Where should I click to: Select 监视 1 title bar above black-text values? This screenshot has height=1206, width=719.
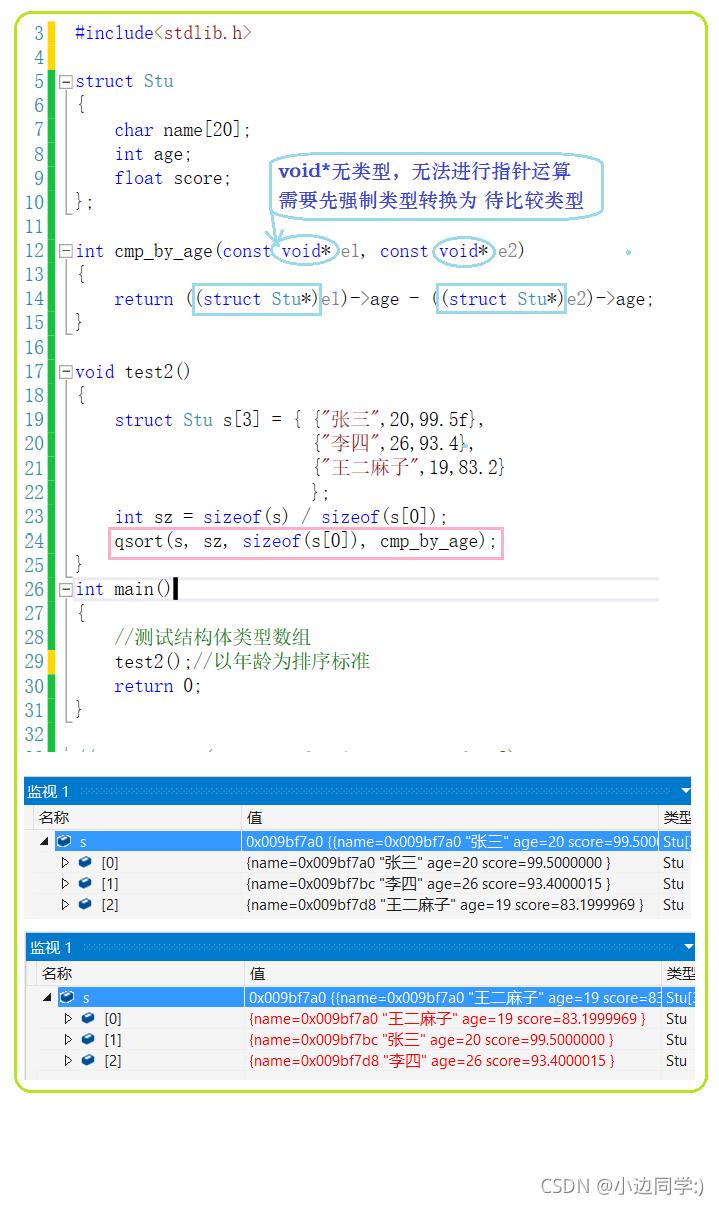pyautogui.click(x=357, y=791)
